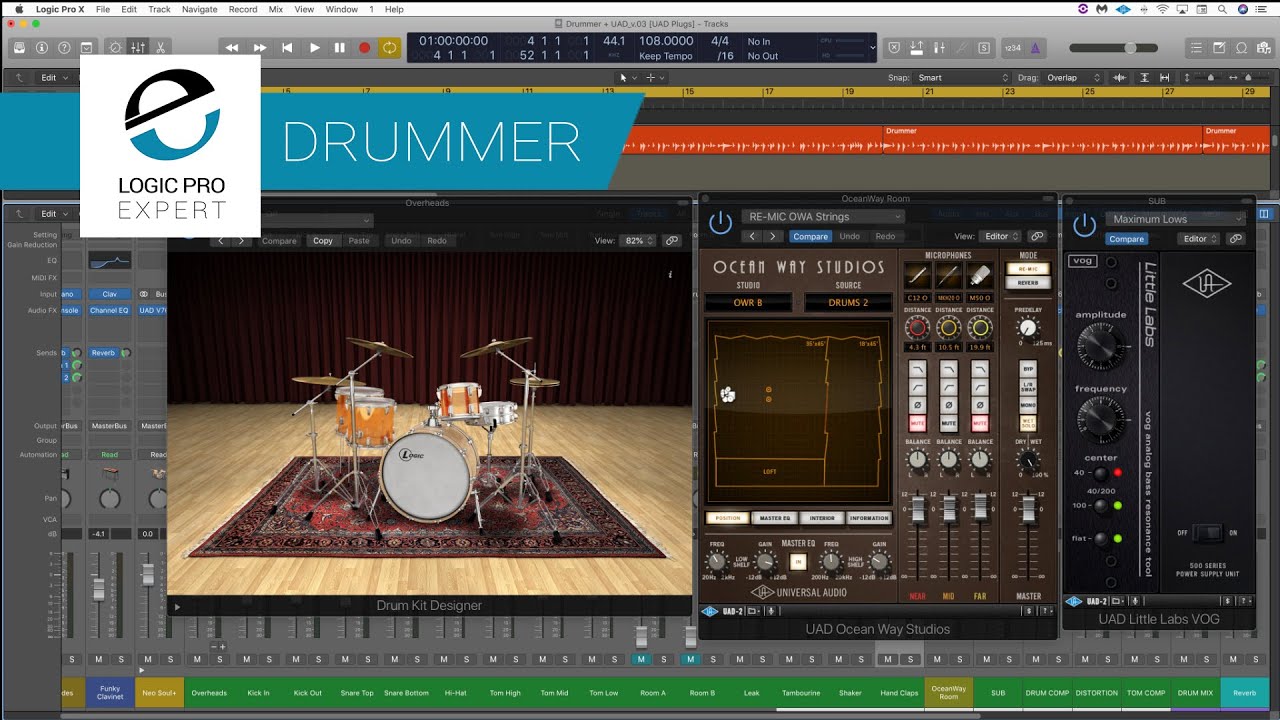Screen dimensions: 1280x720
Task: Toggle the yellow Cycle mode button
Action: tap(390, 47)
